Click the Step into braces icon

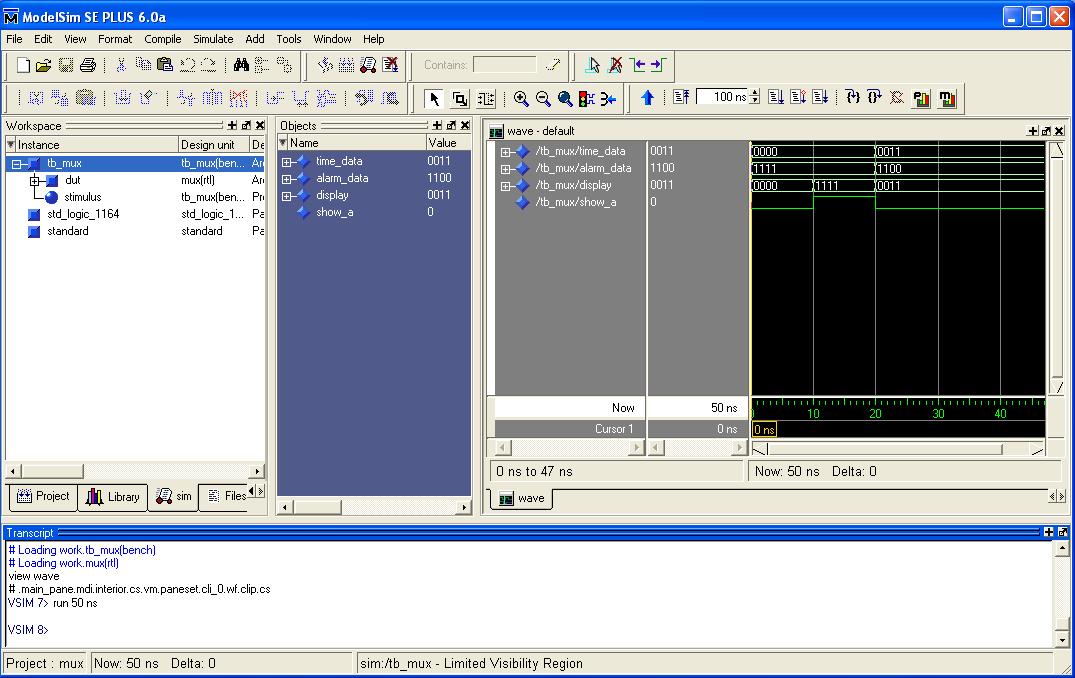point(852,97)
